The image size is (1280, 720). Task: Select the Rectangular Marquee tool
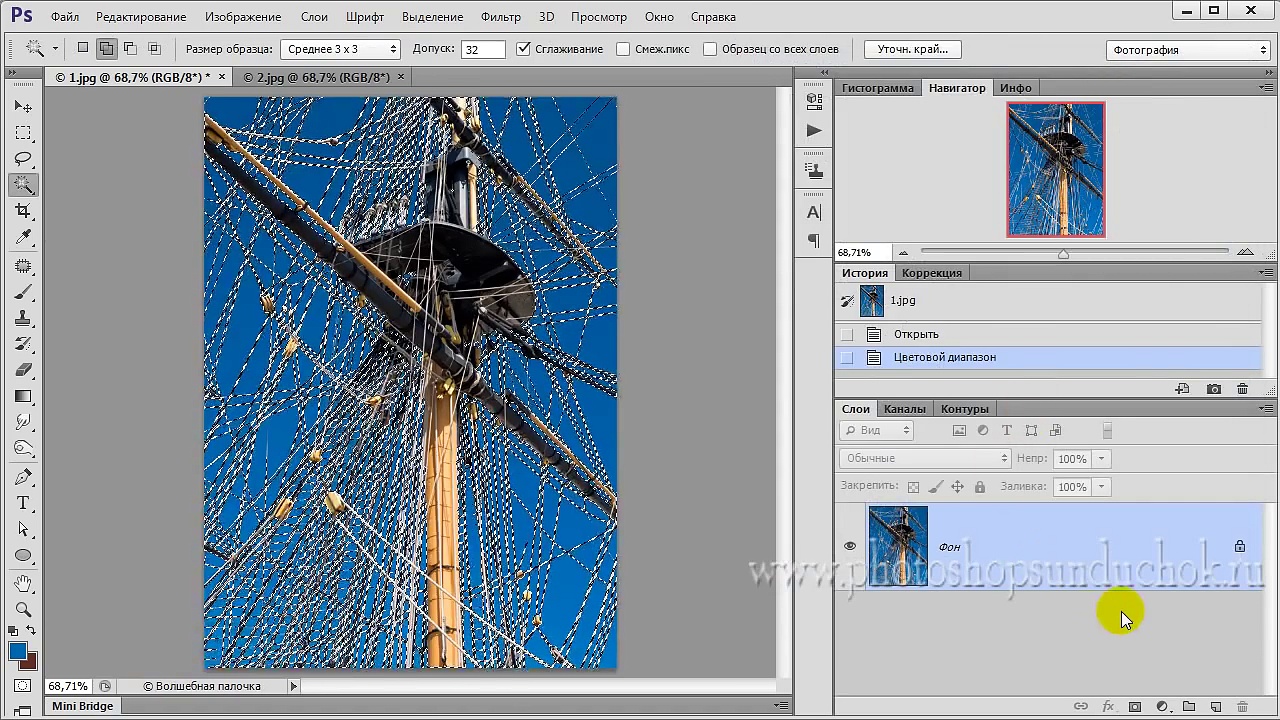[23, 133]
